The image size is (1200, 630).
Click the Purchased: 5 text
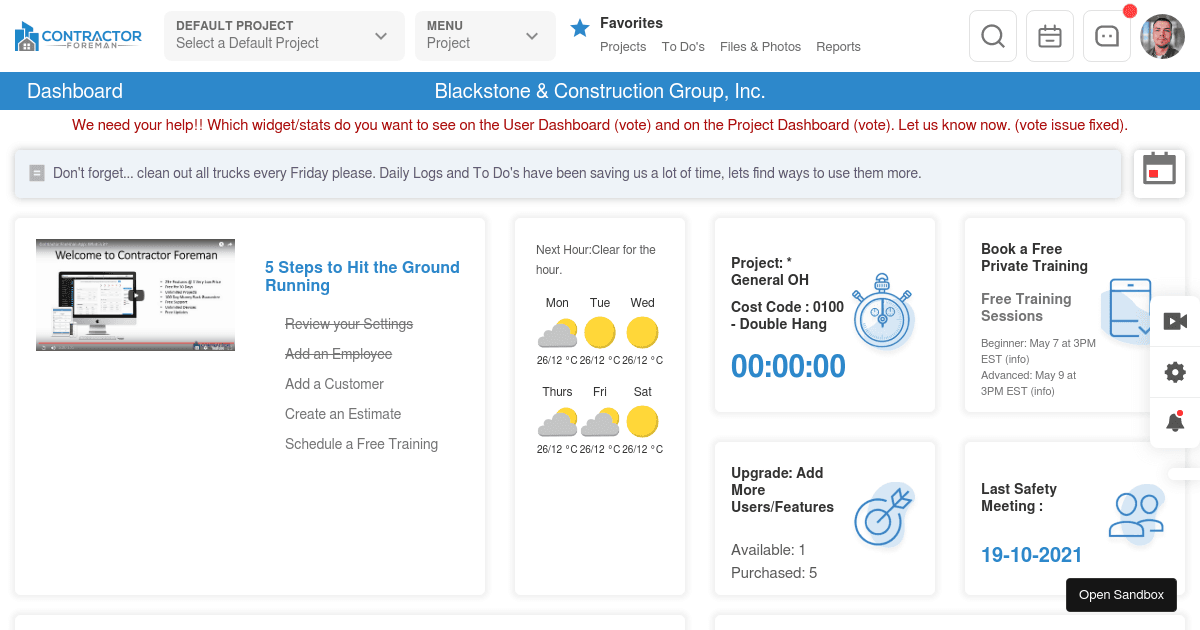[x=774, y=573]
